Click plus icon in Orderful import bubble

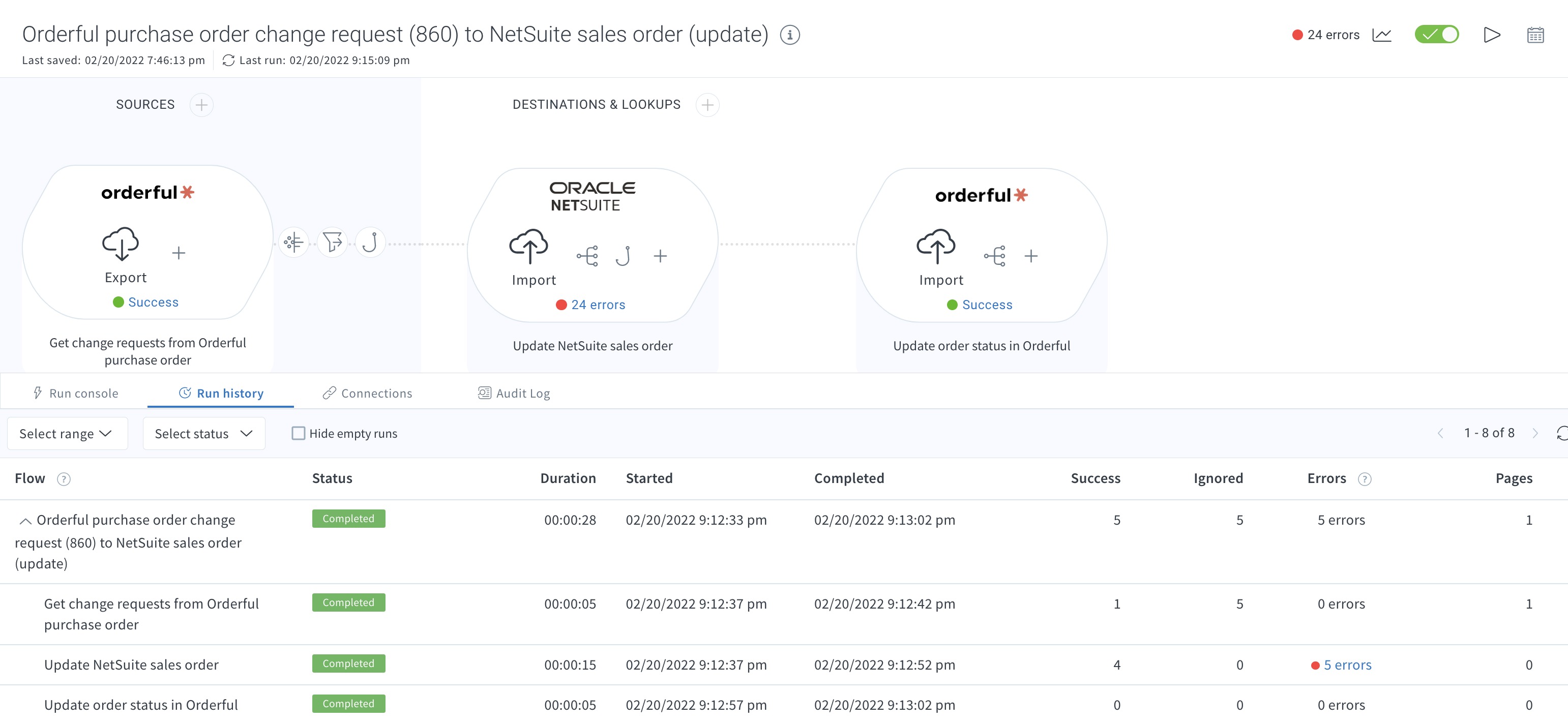click(x=1031, y=256)
